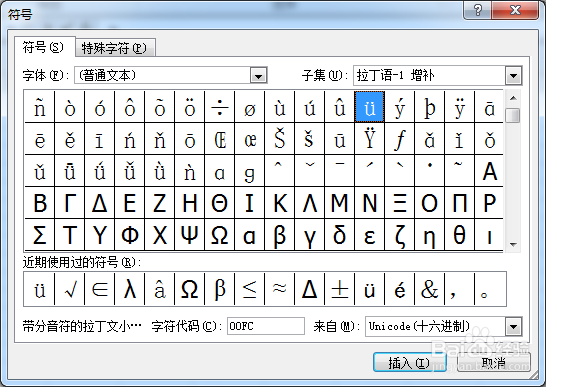Switch to the 特殊字符(P) tab
This screenshot has width=562, height=387.
(x=115, y=48)
